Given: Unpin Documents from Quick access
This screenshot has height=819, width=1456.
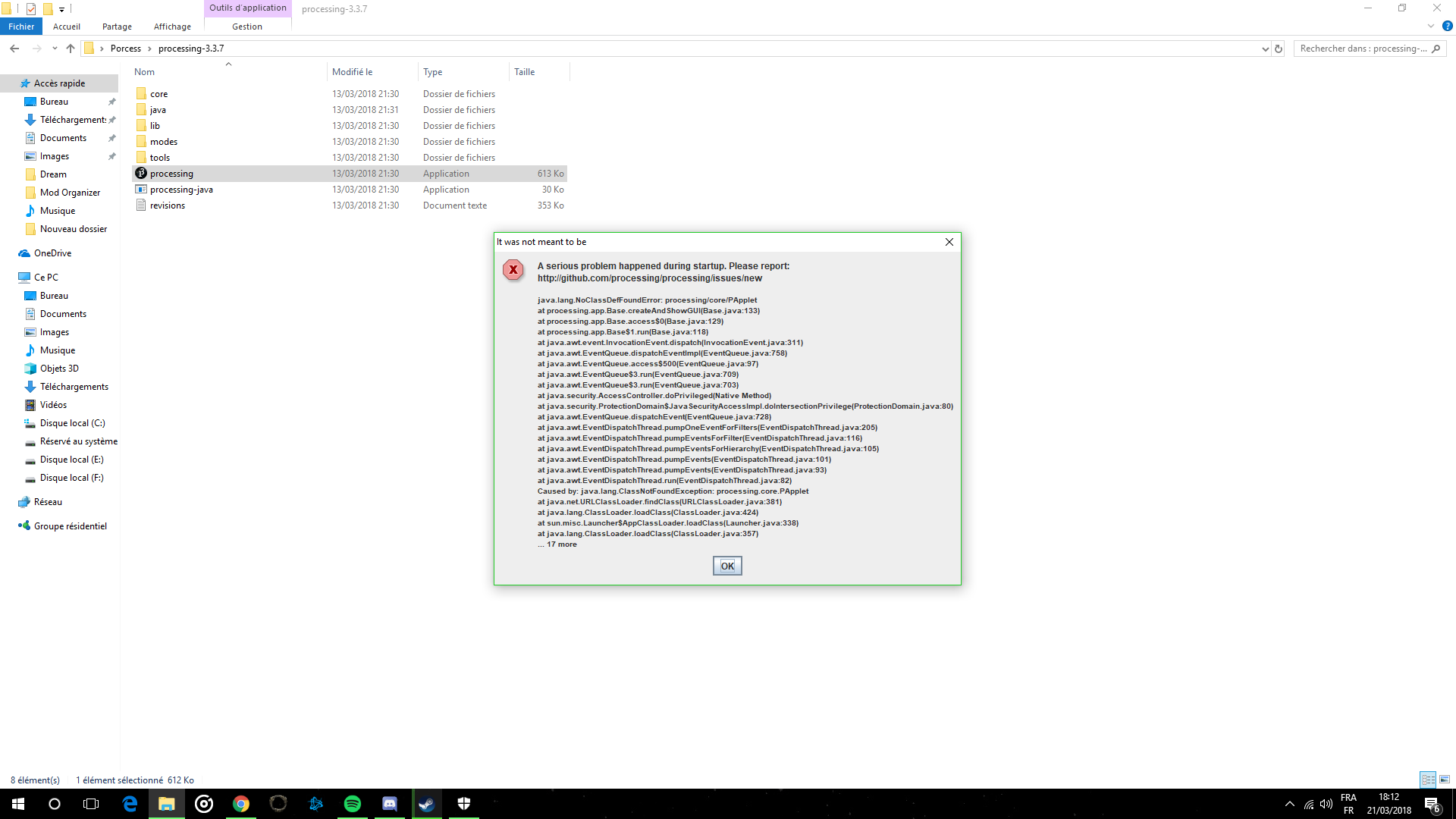Looking at the screenshot, I should tap(111, 137).
